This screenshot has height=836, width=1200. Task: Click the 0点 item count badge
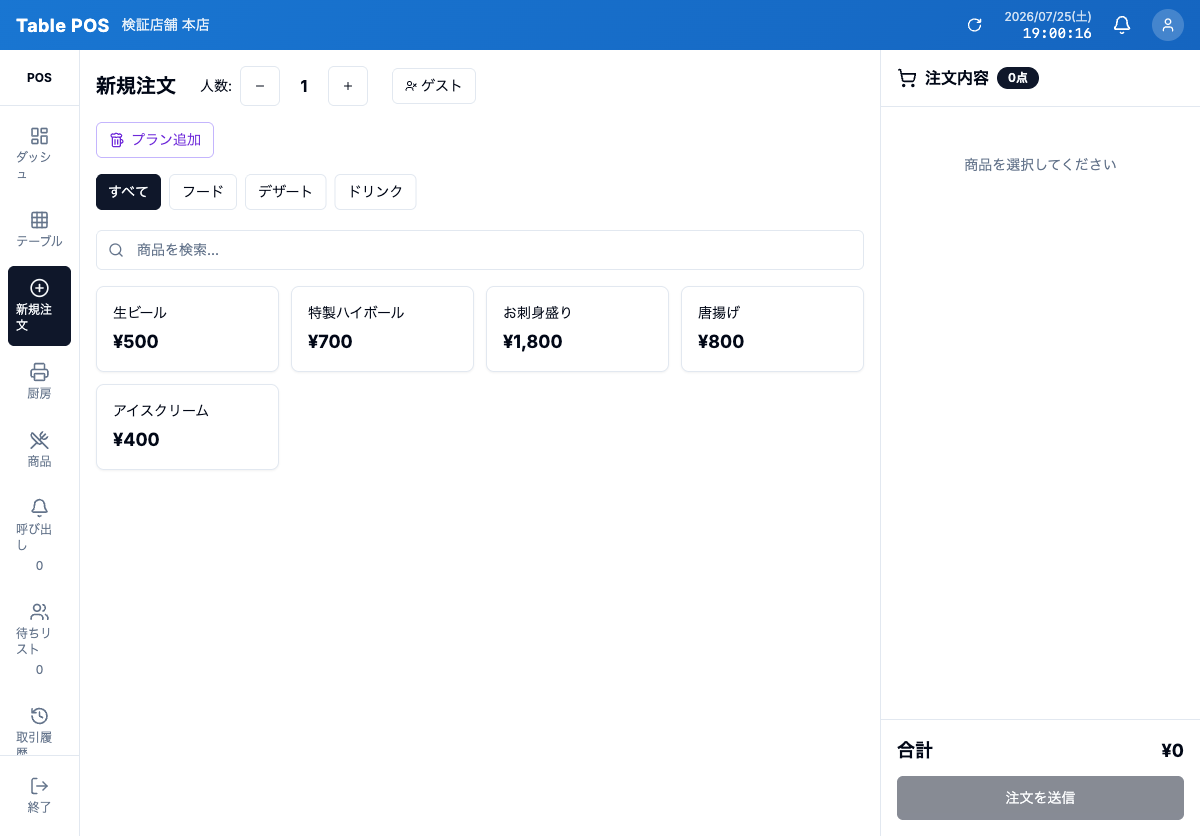tap(1018, 78)
